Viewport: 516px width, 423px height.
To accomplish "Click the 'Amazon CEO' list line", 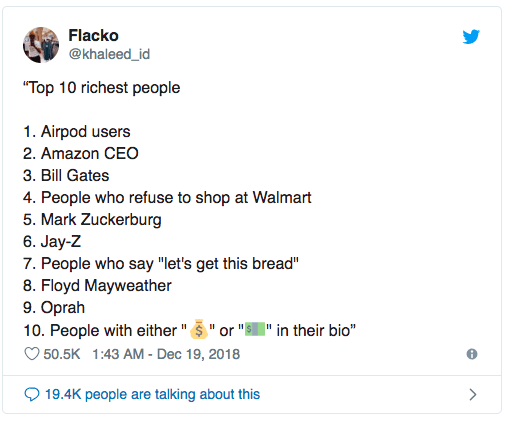I will click(x=81, y=153).
